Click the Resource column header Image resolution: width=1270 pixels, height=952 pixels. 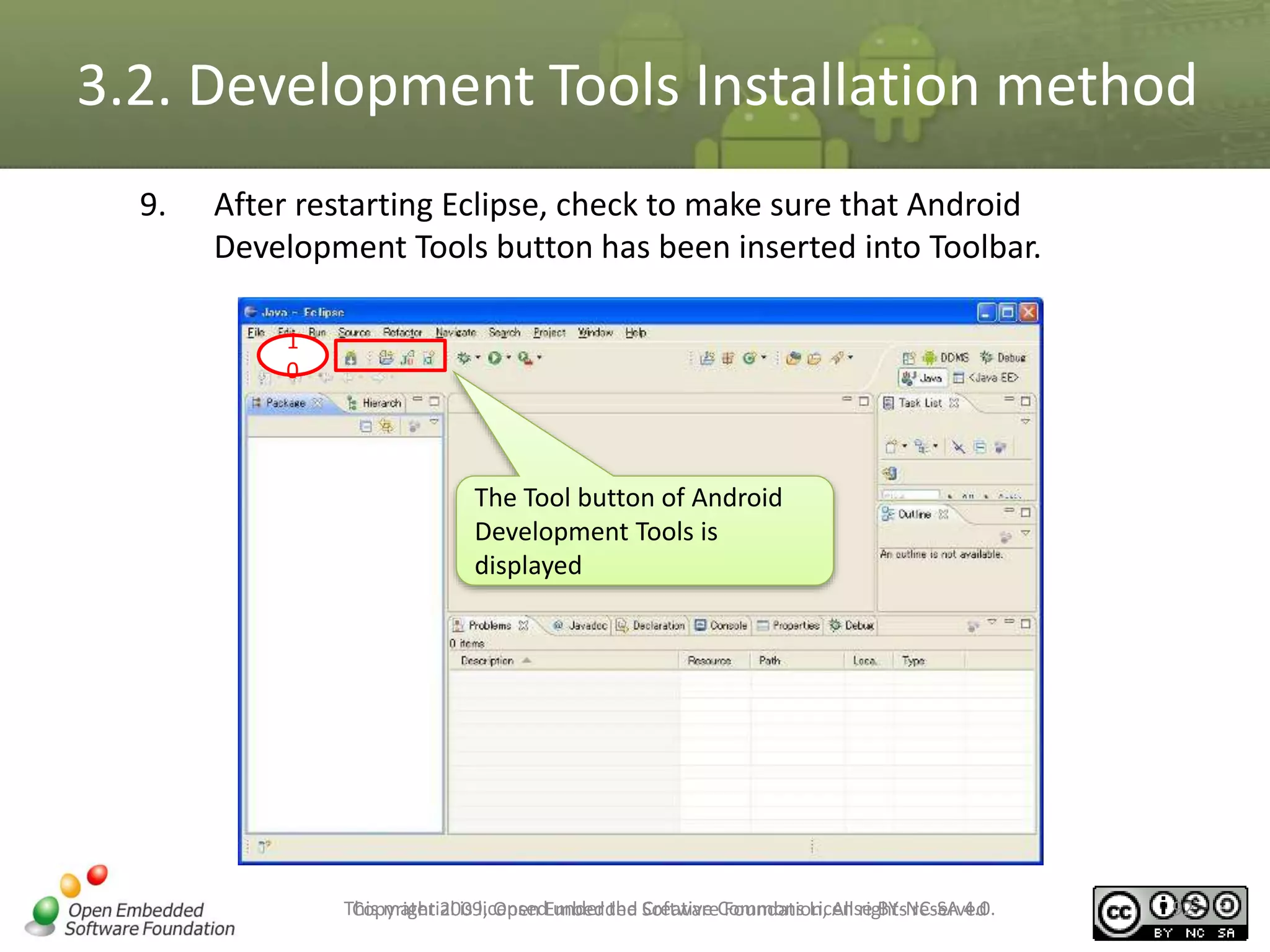point(714,661)
